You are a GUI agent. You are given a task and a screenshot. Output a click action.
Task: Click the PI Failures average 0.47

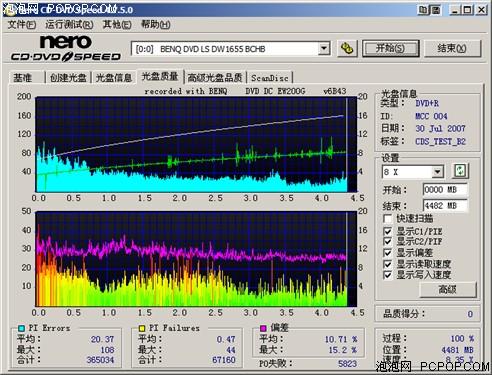(226, 339)
